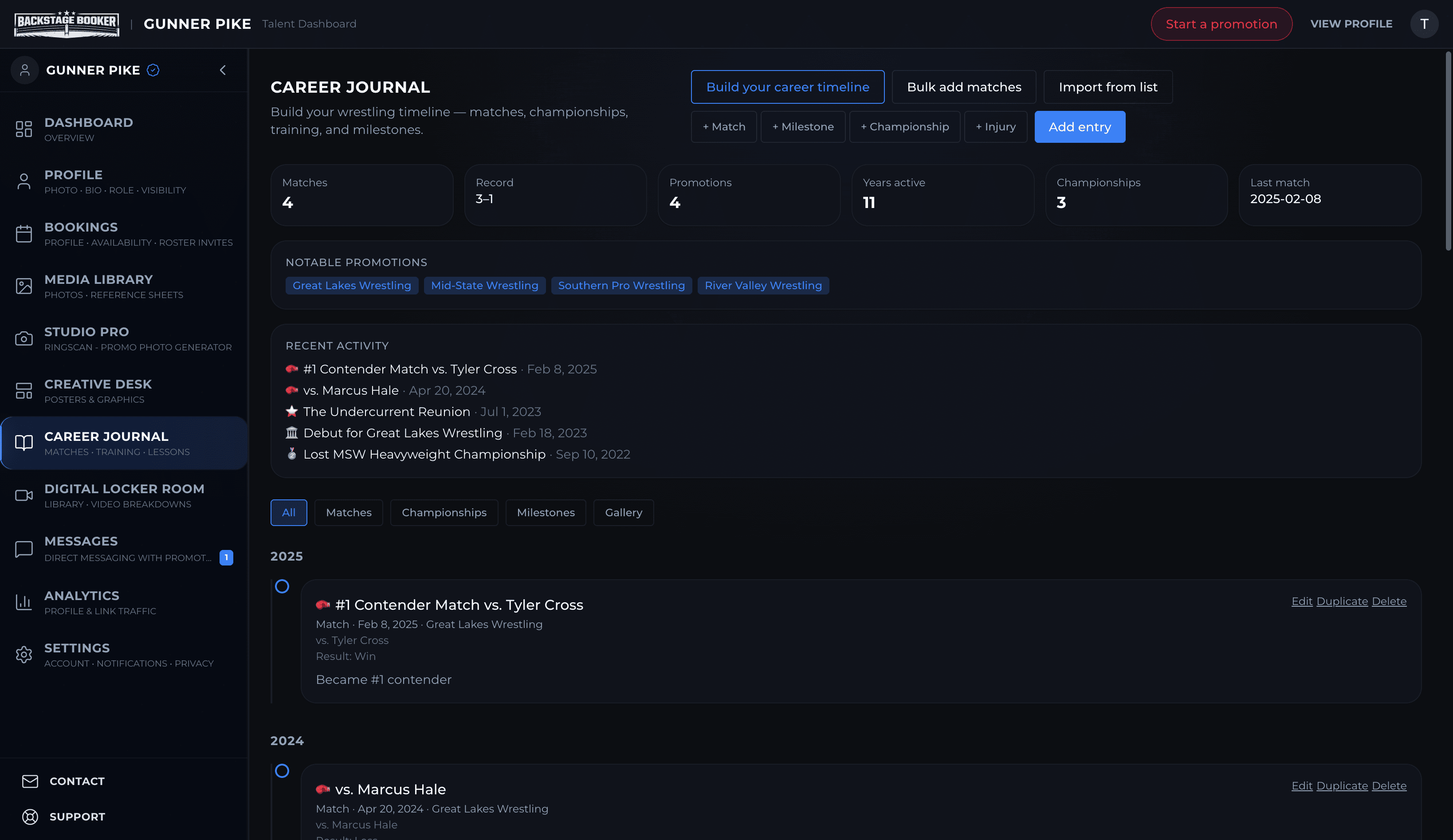1453x840 pixels.
Task: Select the Great Lakes Wrestling promotion tag
Action: point(352,285)
